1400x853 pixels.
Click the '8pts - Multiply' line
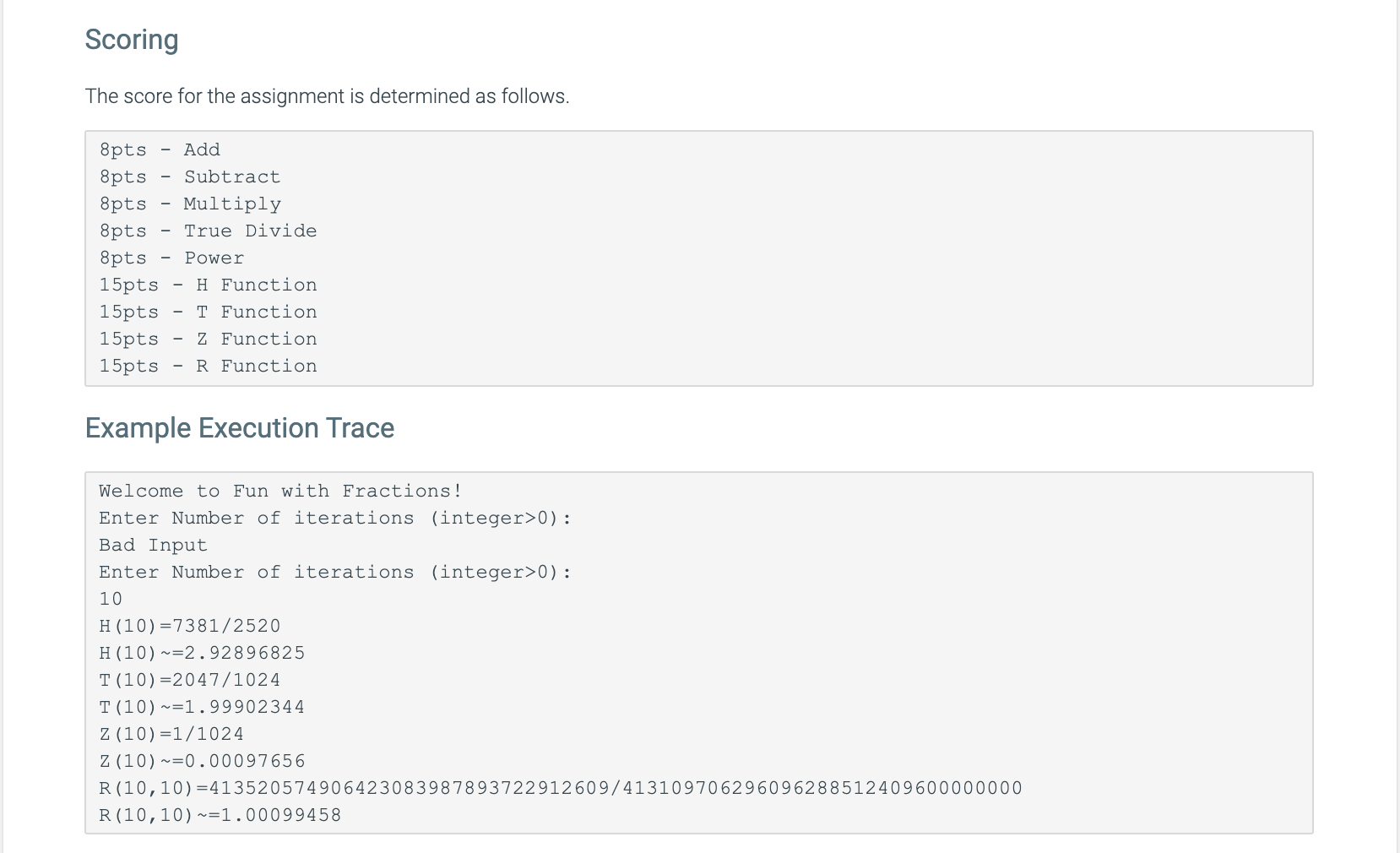(190, 204)
